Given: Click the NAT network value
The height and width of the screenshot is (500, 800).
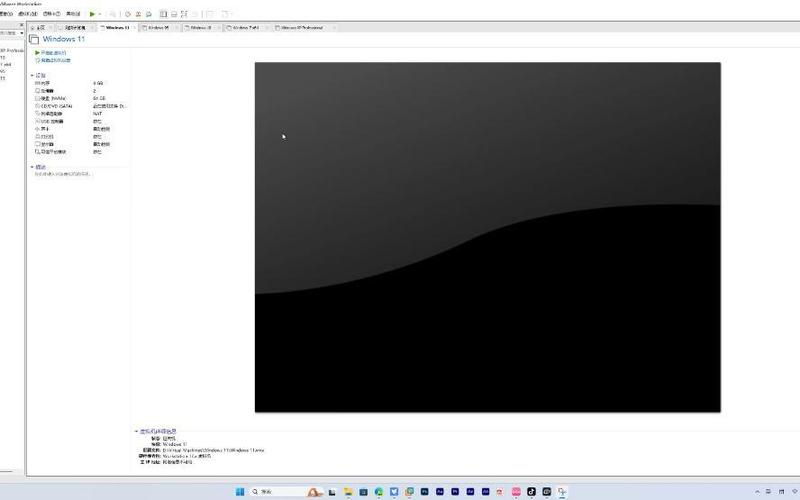Looking at the screenshot, I should click(97, 114).
